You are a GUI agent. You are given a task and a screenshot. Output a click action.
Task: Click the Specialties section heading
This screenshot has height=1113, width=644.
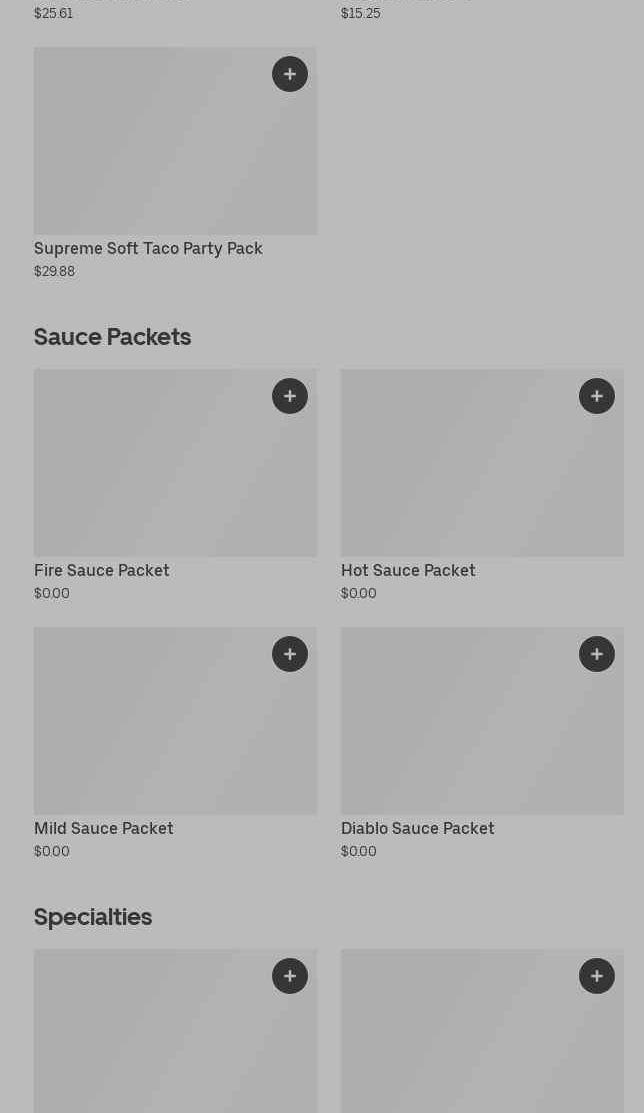pos(93,916)
